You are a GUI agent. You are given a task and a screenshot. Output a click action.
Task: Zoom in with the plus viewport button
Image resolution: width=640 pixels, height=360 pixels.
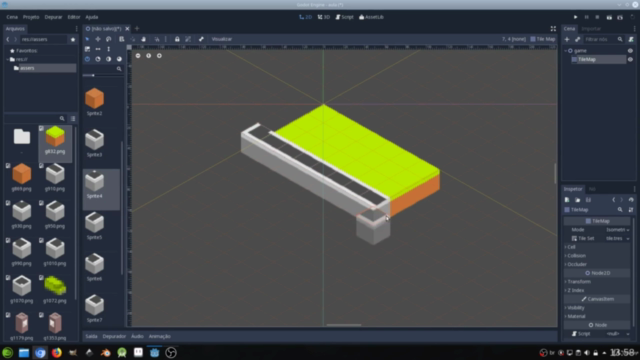[x=159, y=56]
